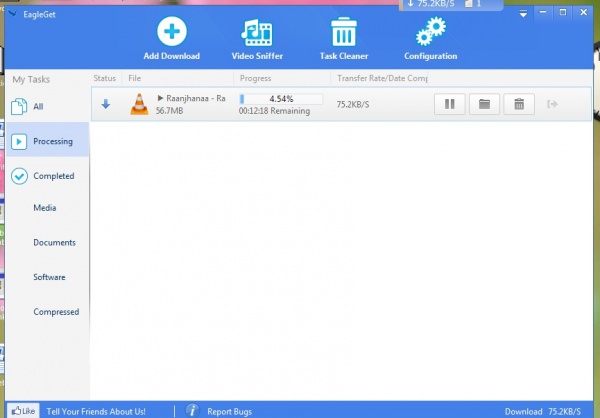The image size is (600, 418).
Task: Minimize the EagleGet window
Action: (543, 12)
